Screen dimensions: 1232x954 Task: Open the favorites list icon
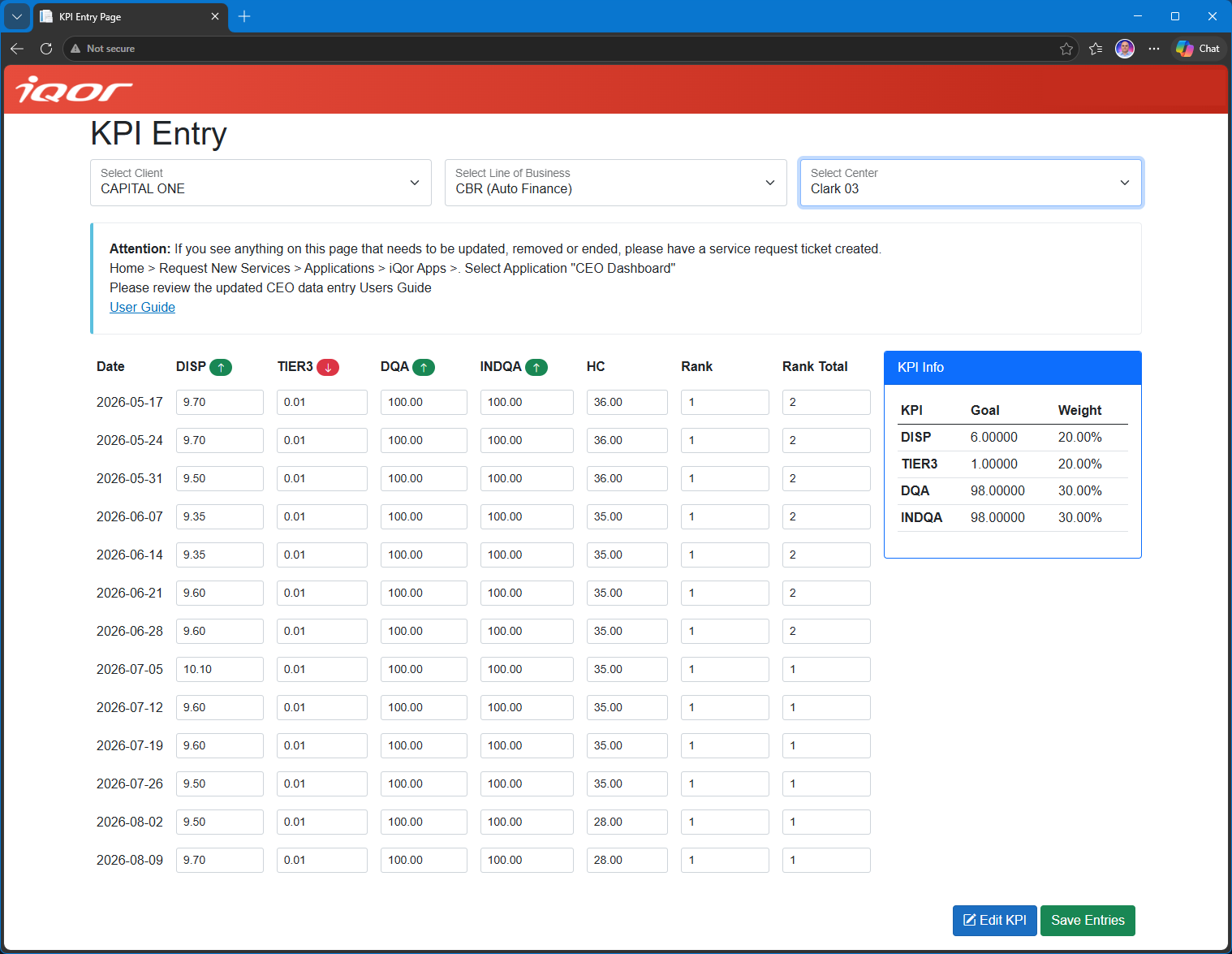click(1096, 49)
